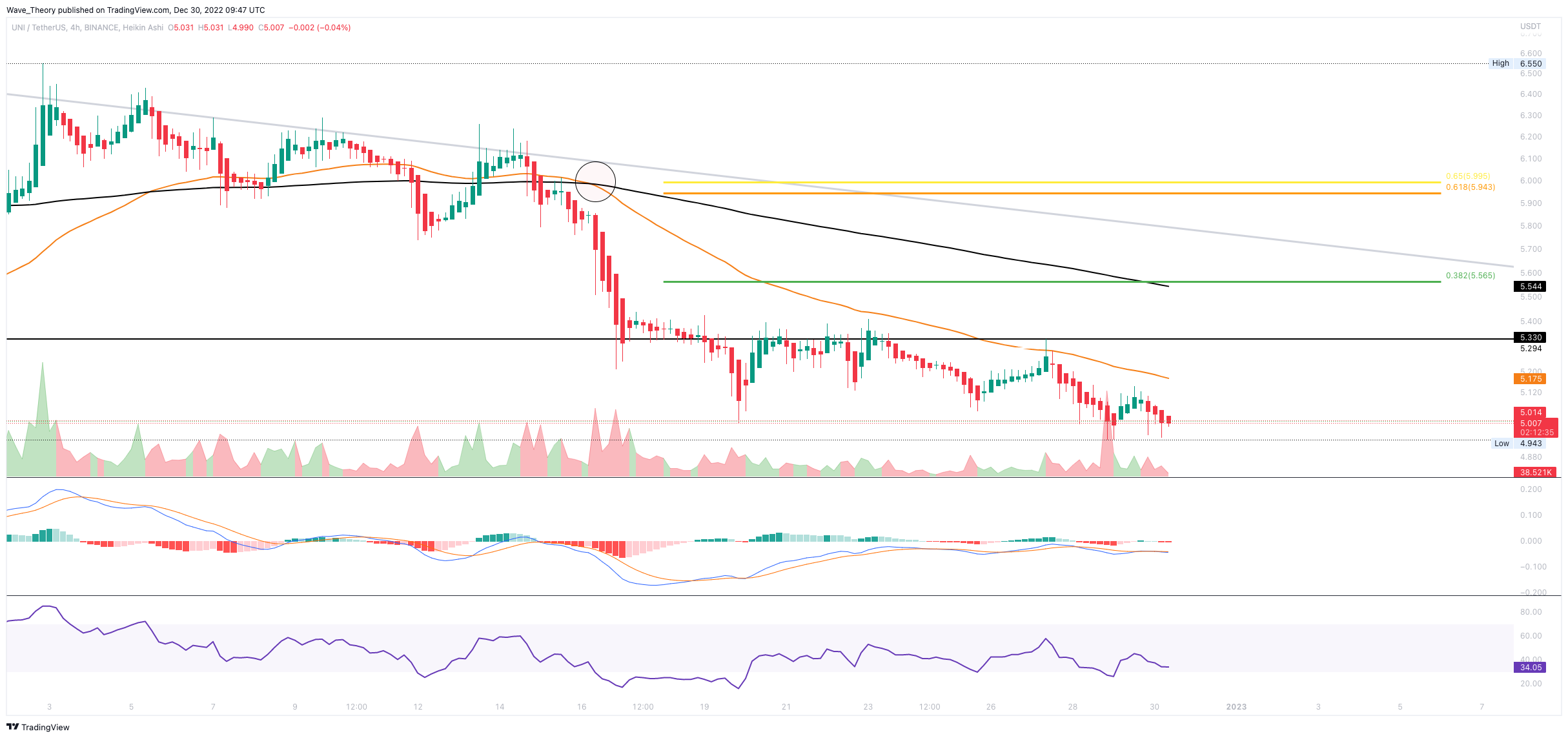The height and width of the screenshot is (738, 1568).
Task: Select the orange 5.175 moving average label
Action: (x=1530, y=379)
